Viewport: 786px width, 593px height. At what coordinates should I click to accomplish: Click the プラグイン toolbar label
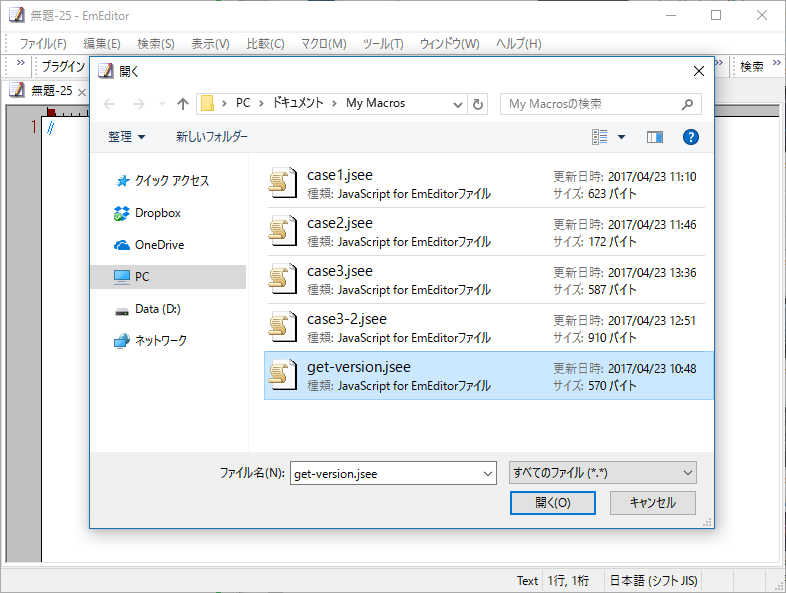coord(63,66)
